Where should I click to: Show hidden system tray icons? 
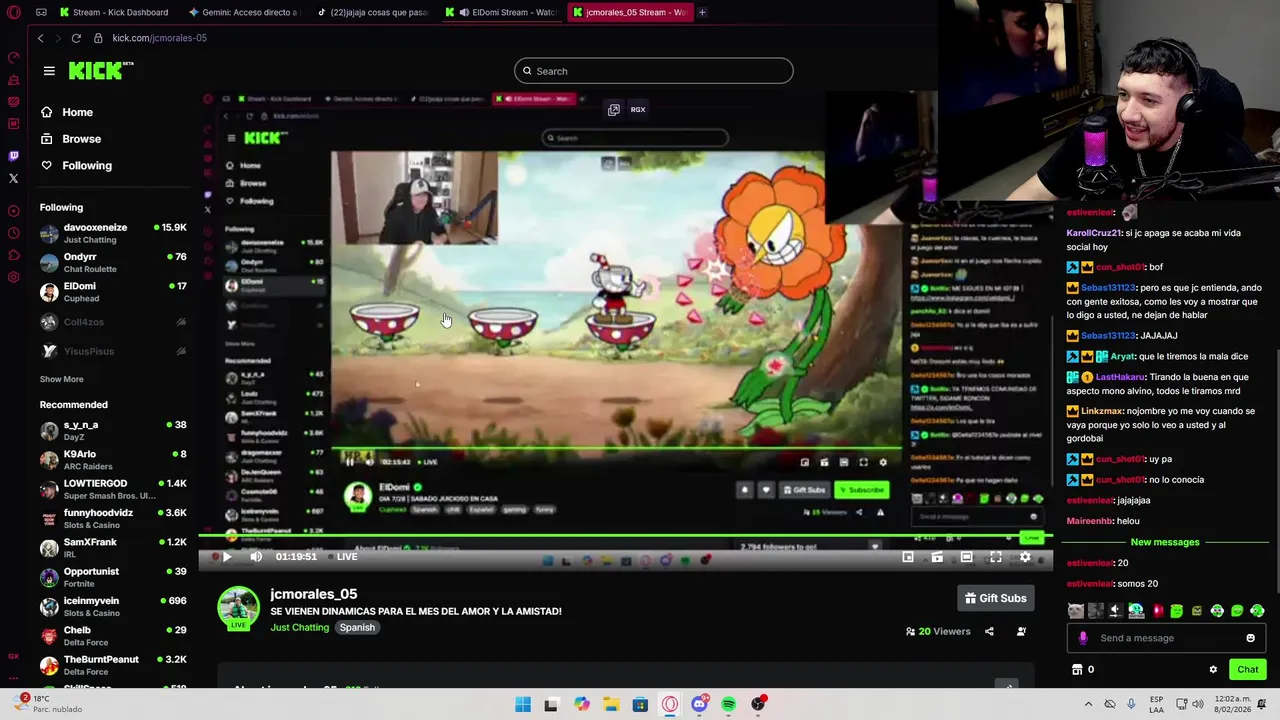click(x=1088, y=704)
